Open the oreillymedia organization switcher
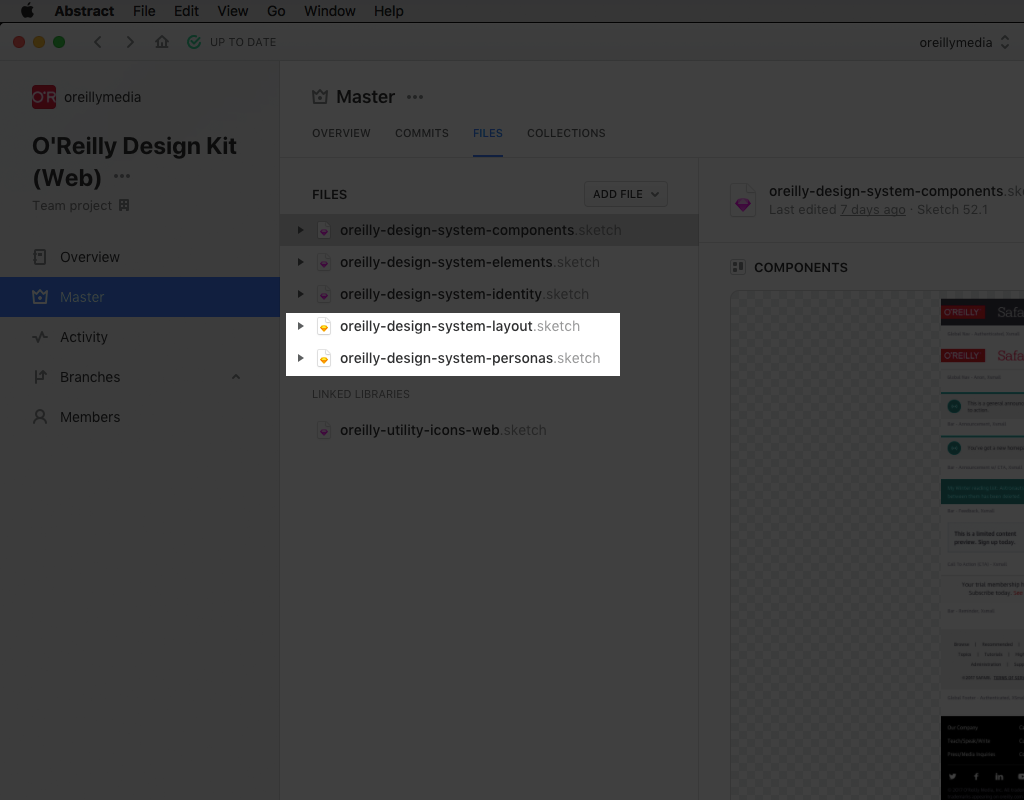 [965, 42]
